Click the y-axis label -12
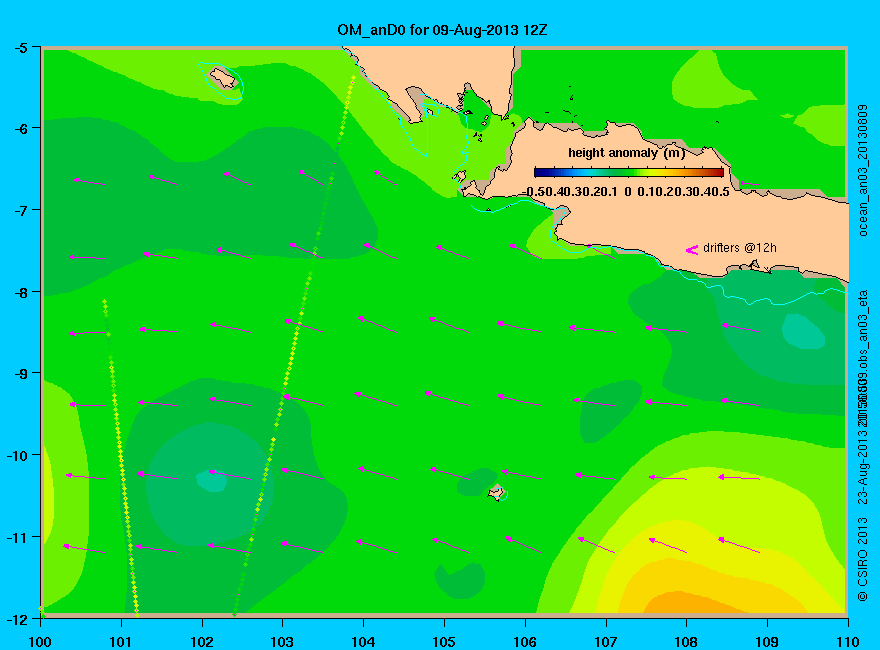This screenshot has height=650, width=880. click(16, 619)
